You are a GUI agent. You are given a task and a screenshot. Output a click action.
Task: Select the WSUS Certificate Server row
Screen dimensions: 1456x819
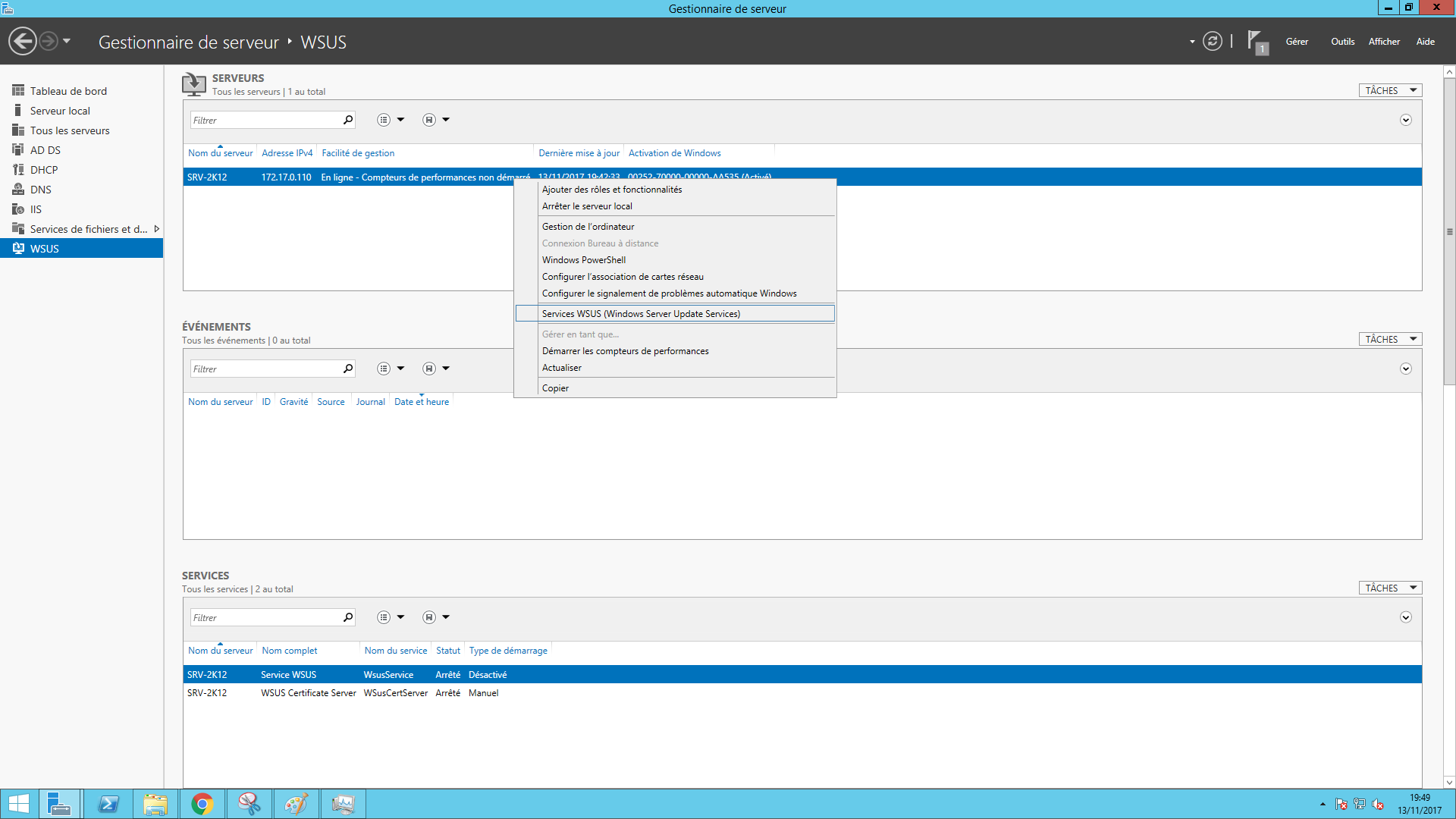[x=802, y=693]
